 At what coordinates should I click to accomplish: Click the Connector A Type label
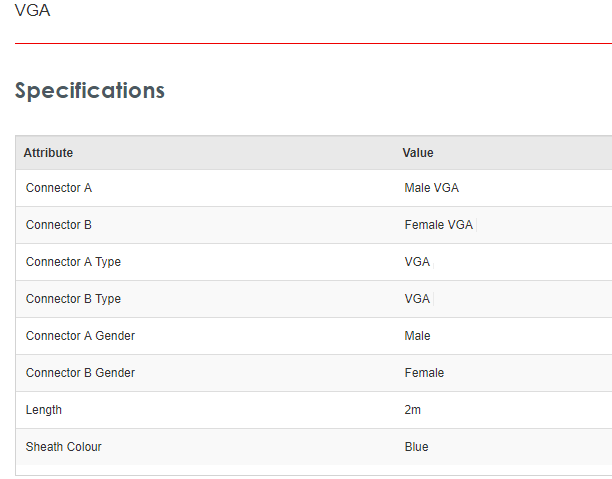[x=77, y=262]
